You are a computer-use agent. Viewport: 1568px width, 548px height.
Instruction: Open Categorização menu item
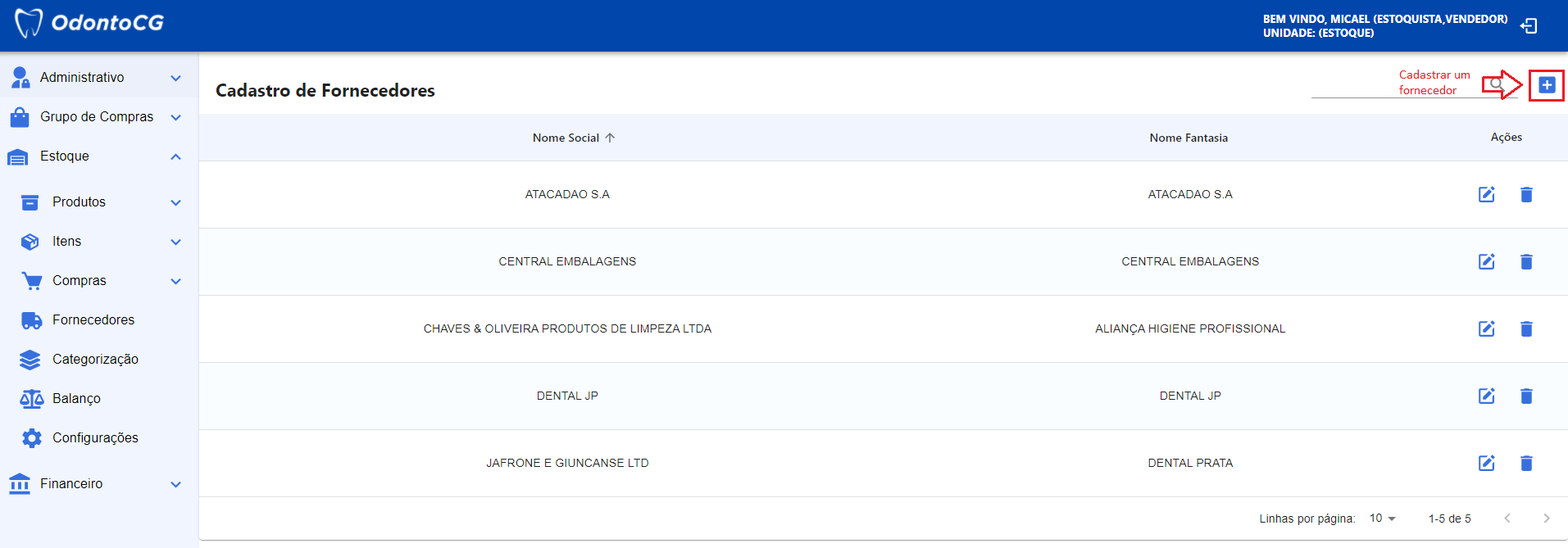(x=95, y=360)
